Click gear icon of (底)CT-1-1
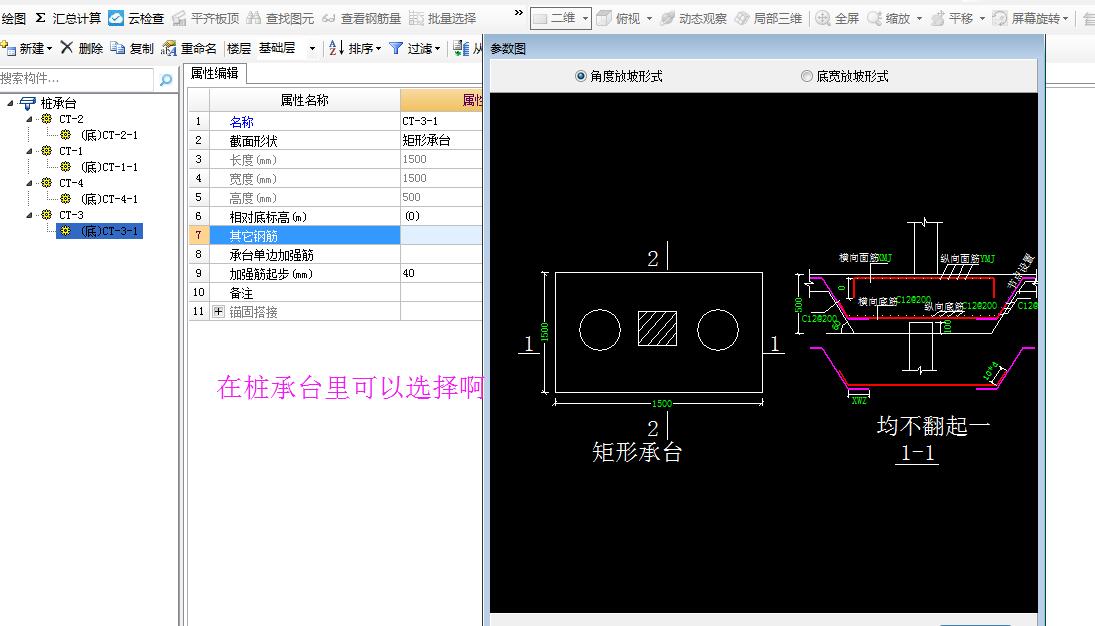The width and height of the screenshot is (1095, 626). tap(66, 166)
